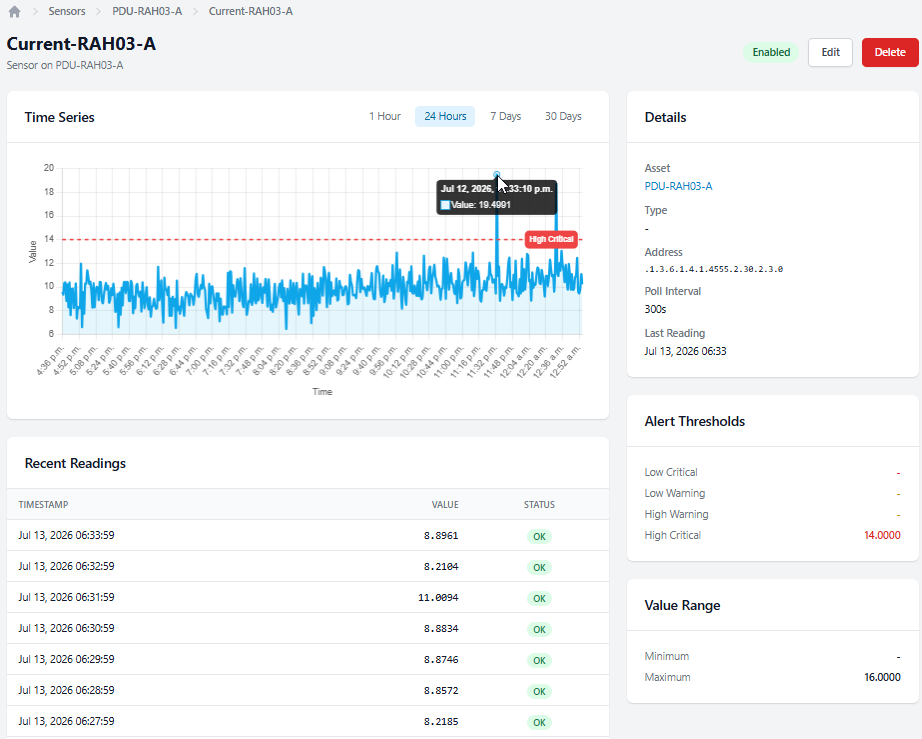The width and height of the screenshot is (922, 739).
Task: Click the red Delete button
Action: (890, 52)
